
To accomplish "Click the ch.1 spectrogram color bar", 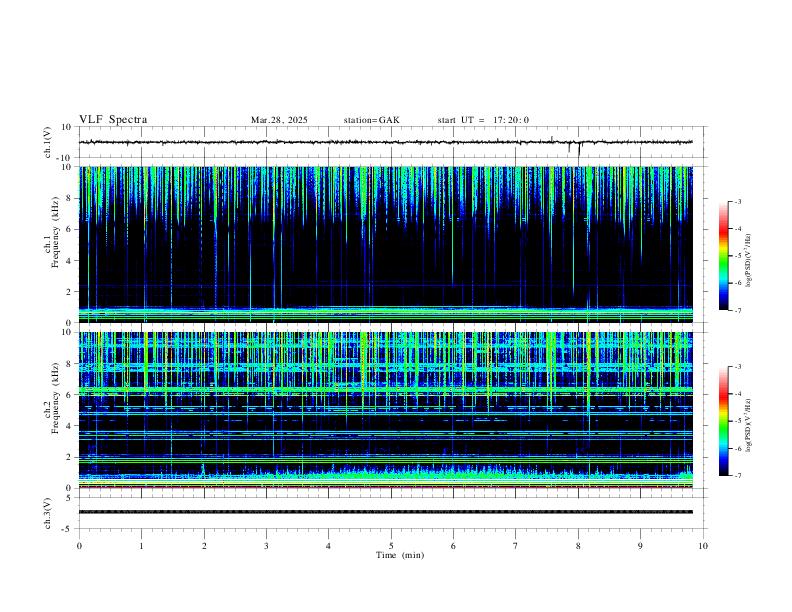I will [x=723, y=256].
